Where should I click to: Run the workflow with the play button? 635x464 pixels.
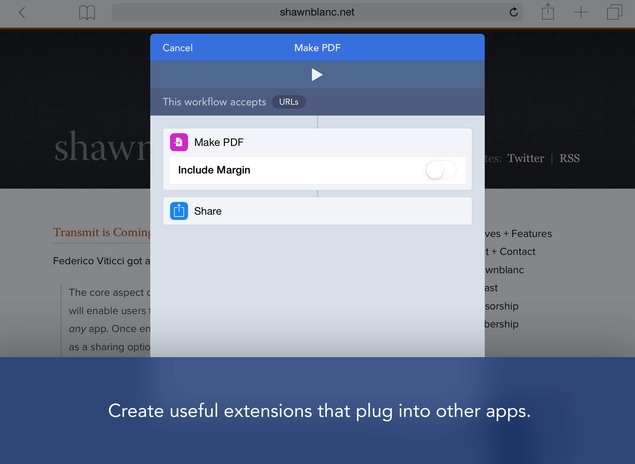[317, 75]
